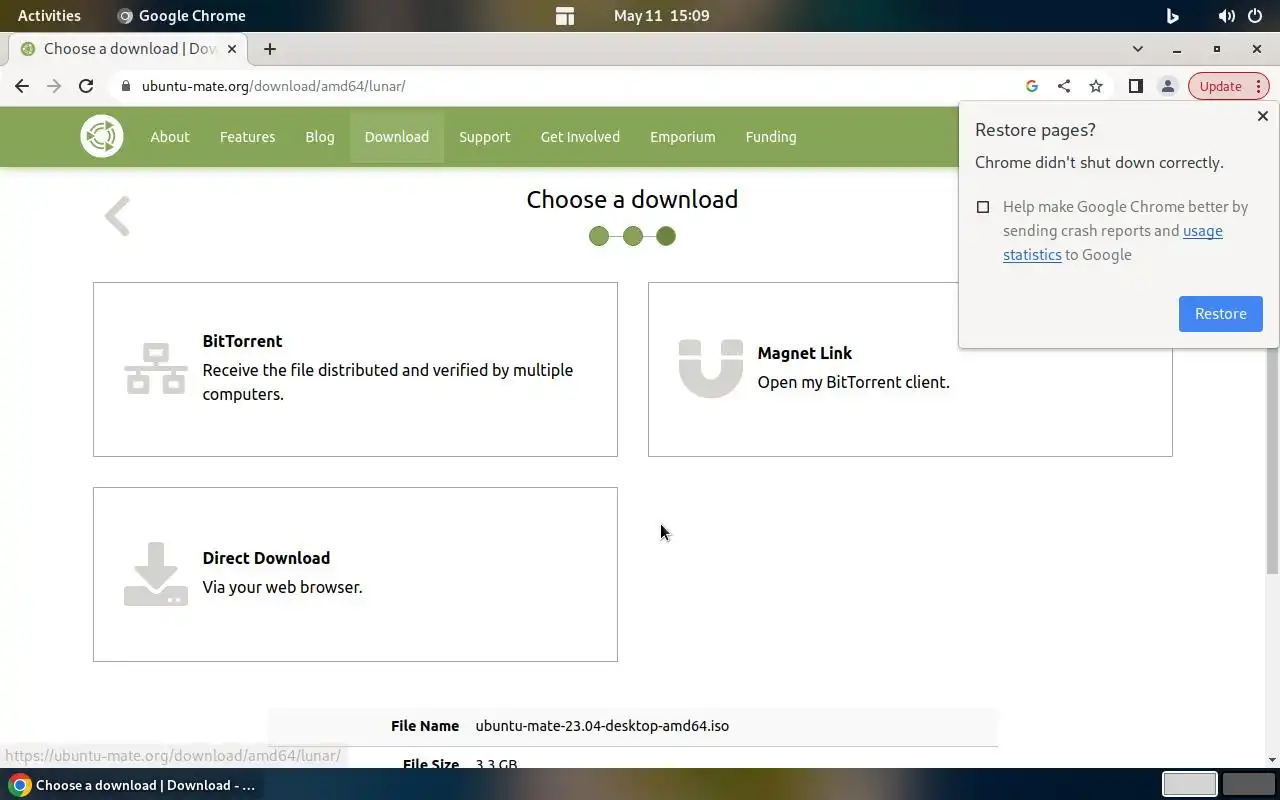Click the file name ubuntu-mate-23.04-desktop-amd64.iso

(602, 726)
